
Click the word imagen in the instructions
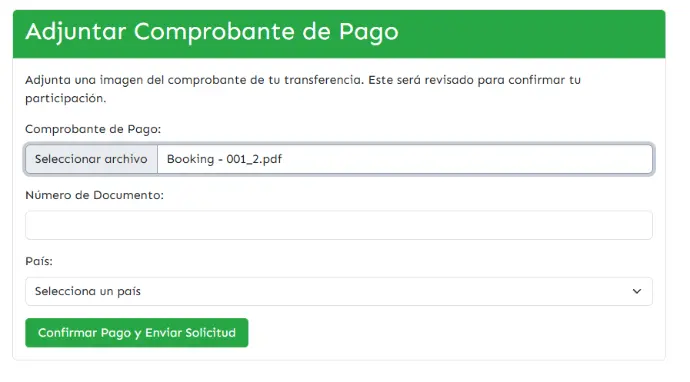point(121,81)
